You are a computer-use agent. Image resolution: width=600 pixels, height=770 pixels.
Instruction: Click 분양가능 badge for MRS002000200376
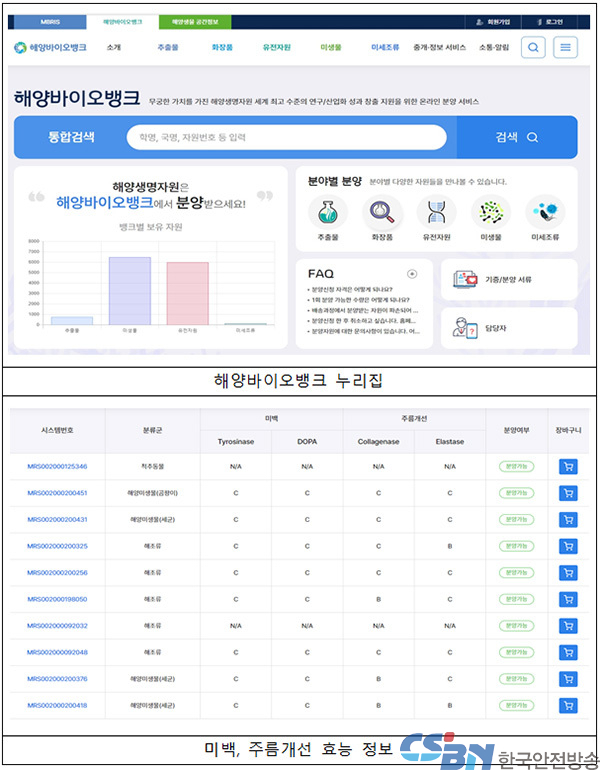coord(517,679)
